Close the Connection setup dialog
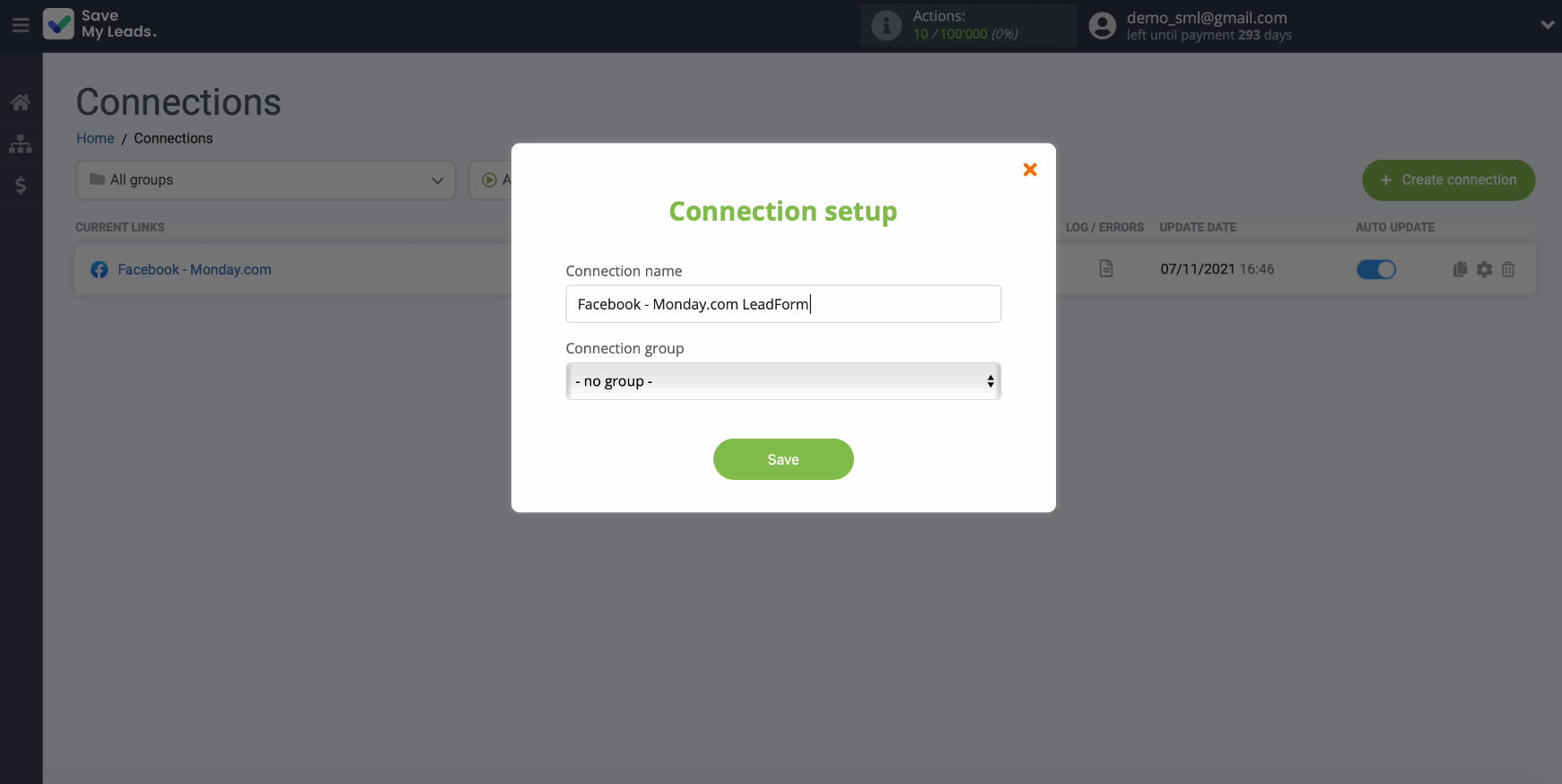 click(1030, 170)
